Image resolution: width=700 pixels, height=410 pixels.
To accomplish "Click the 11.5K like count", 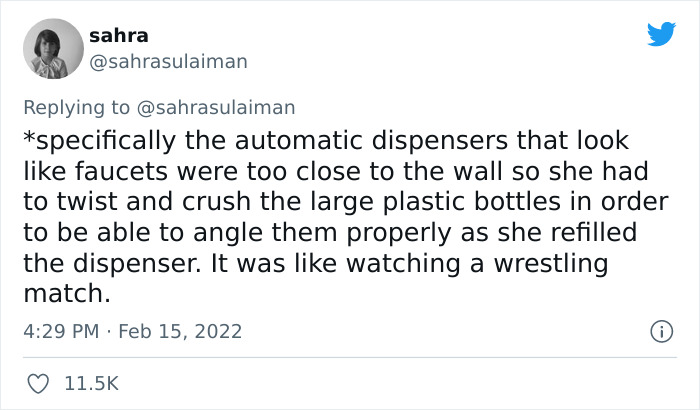I will (x=92, y=384).
